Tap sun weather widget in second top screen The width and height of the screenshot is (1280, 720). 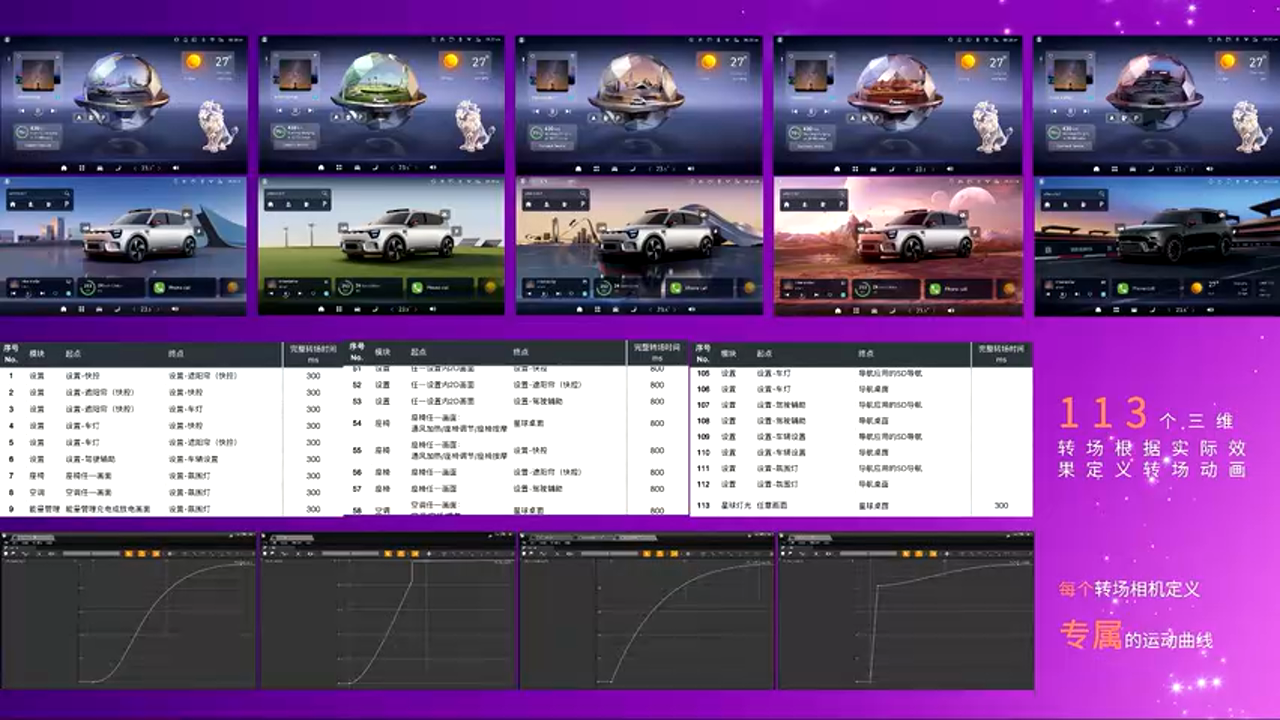(451, 62)
